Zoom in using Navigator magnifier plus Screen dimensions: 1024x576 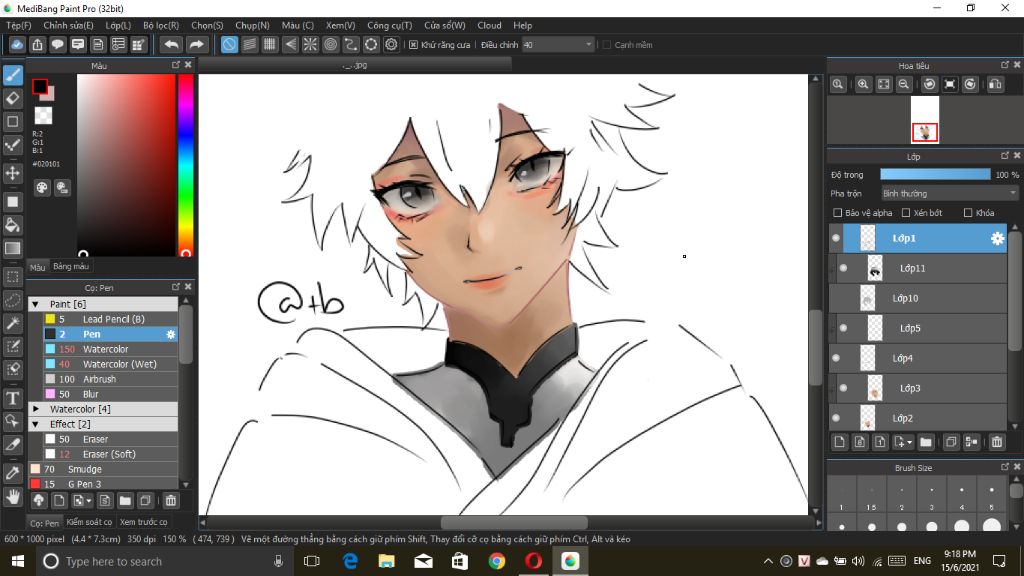tap(863, 84)
